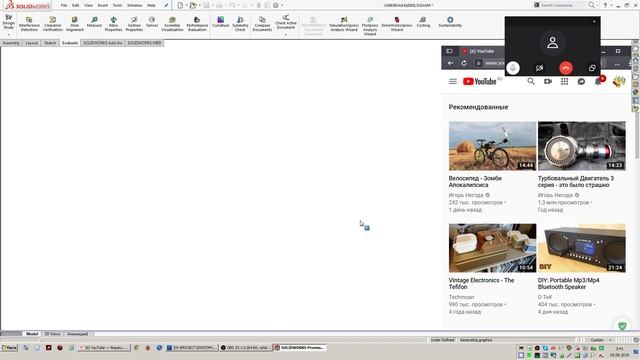Open the Window menu
Image resolution: width=640 pixels, height=360 pixels.
click(x=134, y=5)
